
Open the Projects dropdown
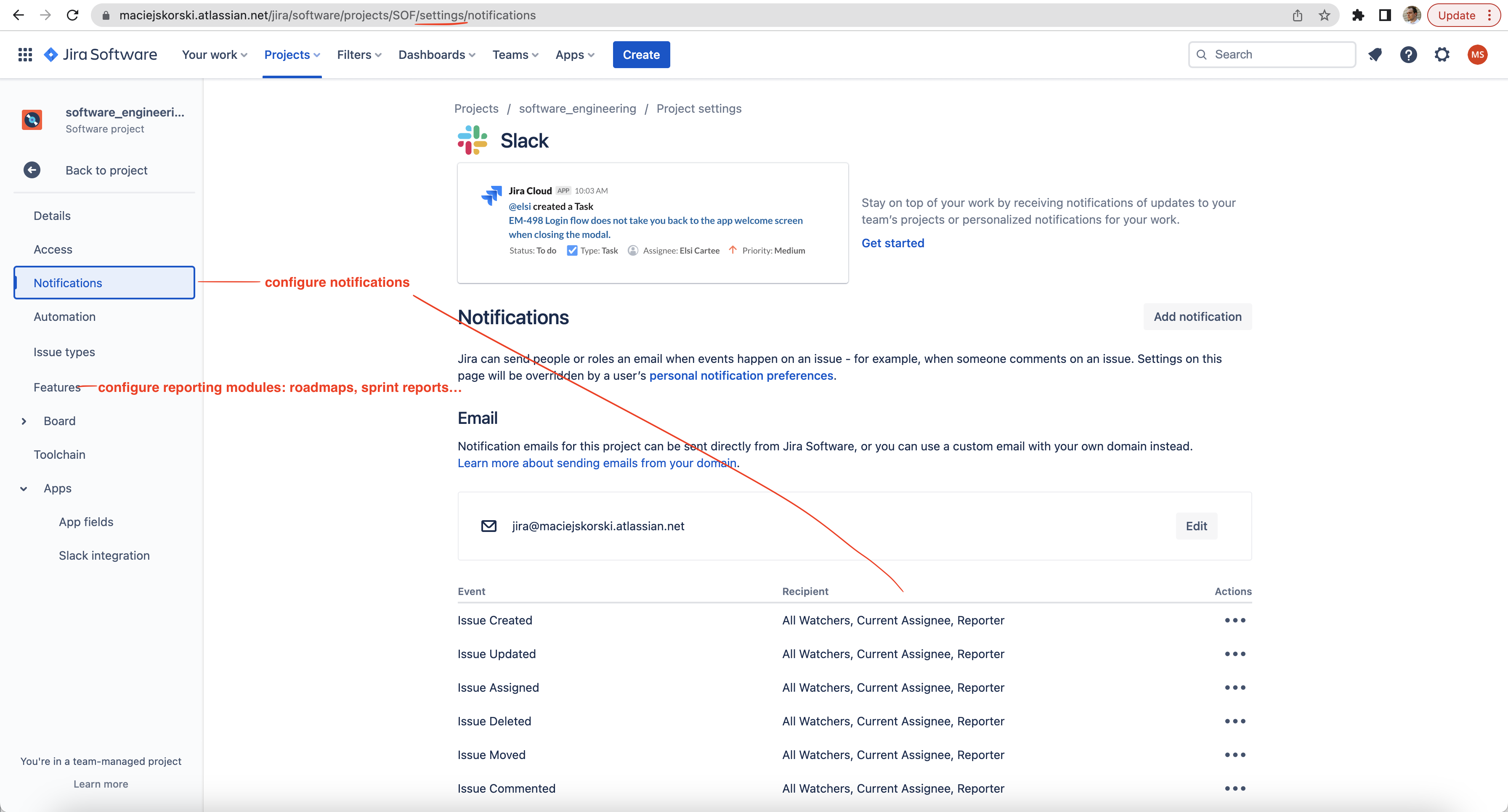pyautogui.click(x=292, y=54)
